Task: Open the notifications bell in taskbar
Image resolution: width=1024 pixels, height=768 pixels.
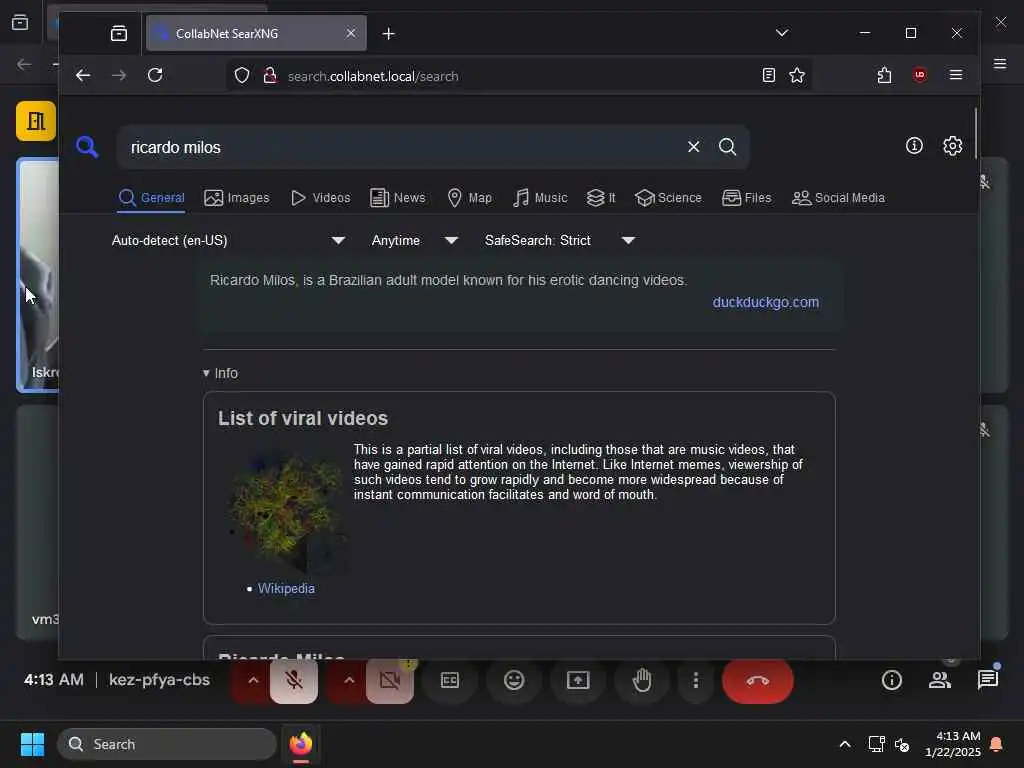Action: tap(997, 744)
